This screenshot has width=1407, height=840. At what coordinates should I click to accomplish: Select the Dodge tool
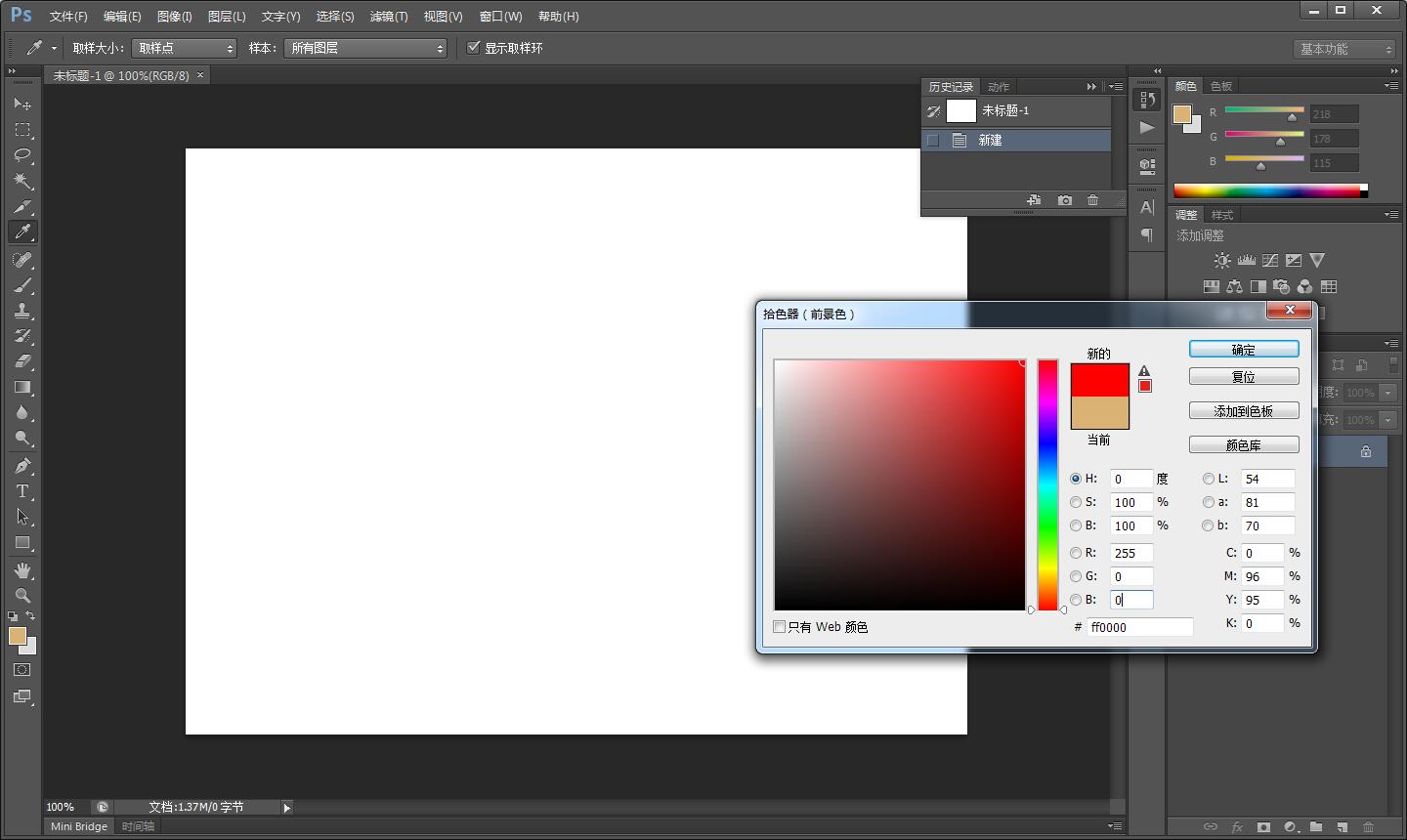click(22, 438)
